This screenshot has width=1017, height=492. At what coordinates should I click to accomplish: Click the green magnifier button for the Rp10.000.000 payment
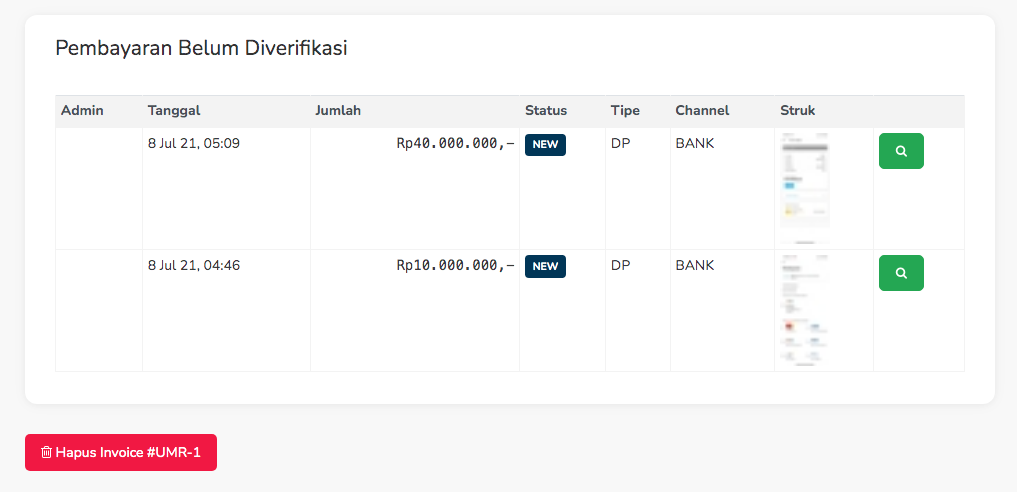tap(900, 273)
